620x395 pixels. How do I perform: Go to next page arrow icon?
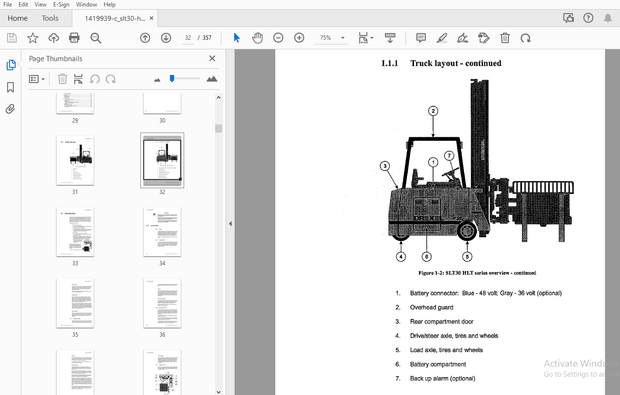pyautogui.click(x=166, y=38)
